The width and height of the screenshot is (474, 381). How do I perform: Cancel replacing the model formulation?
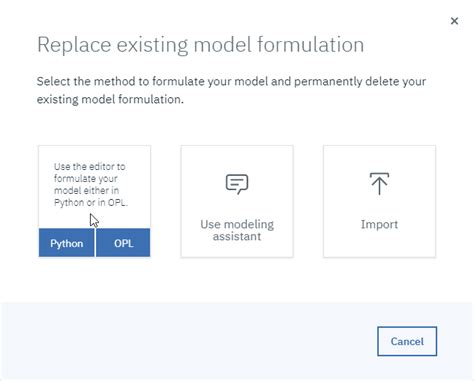coord(407,341)
